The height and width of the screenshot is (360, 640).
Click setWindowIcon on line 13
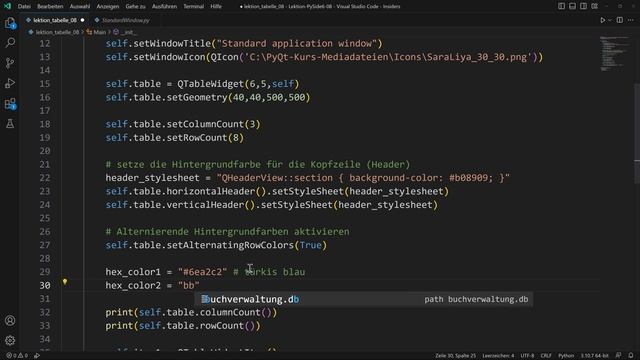(169, 57)
